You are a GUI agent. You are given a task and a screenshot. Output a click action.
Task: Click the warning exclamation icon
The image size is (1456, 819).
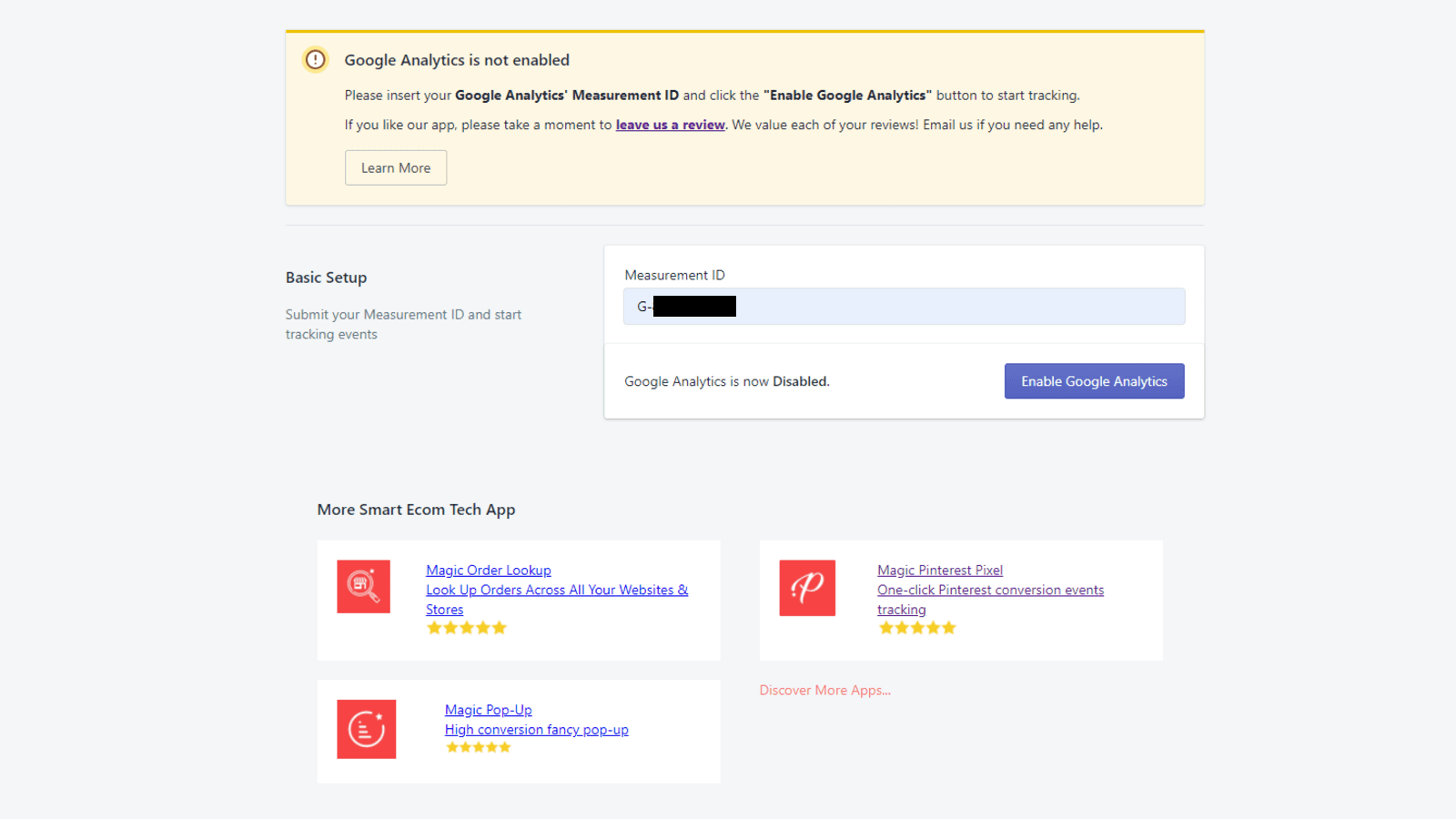pos(314,59)
